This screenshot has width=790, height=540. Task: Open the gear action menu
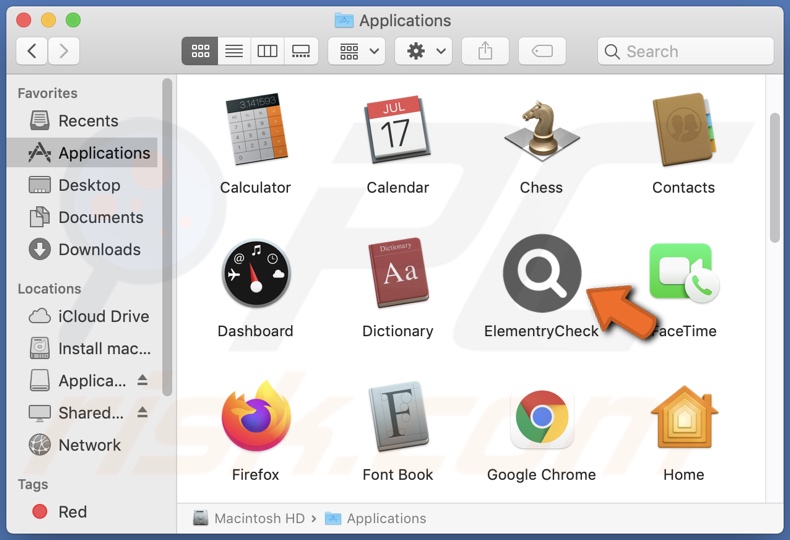[424, 51]
